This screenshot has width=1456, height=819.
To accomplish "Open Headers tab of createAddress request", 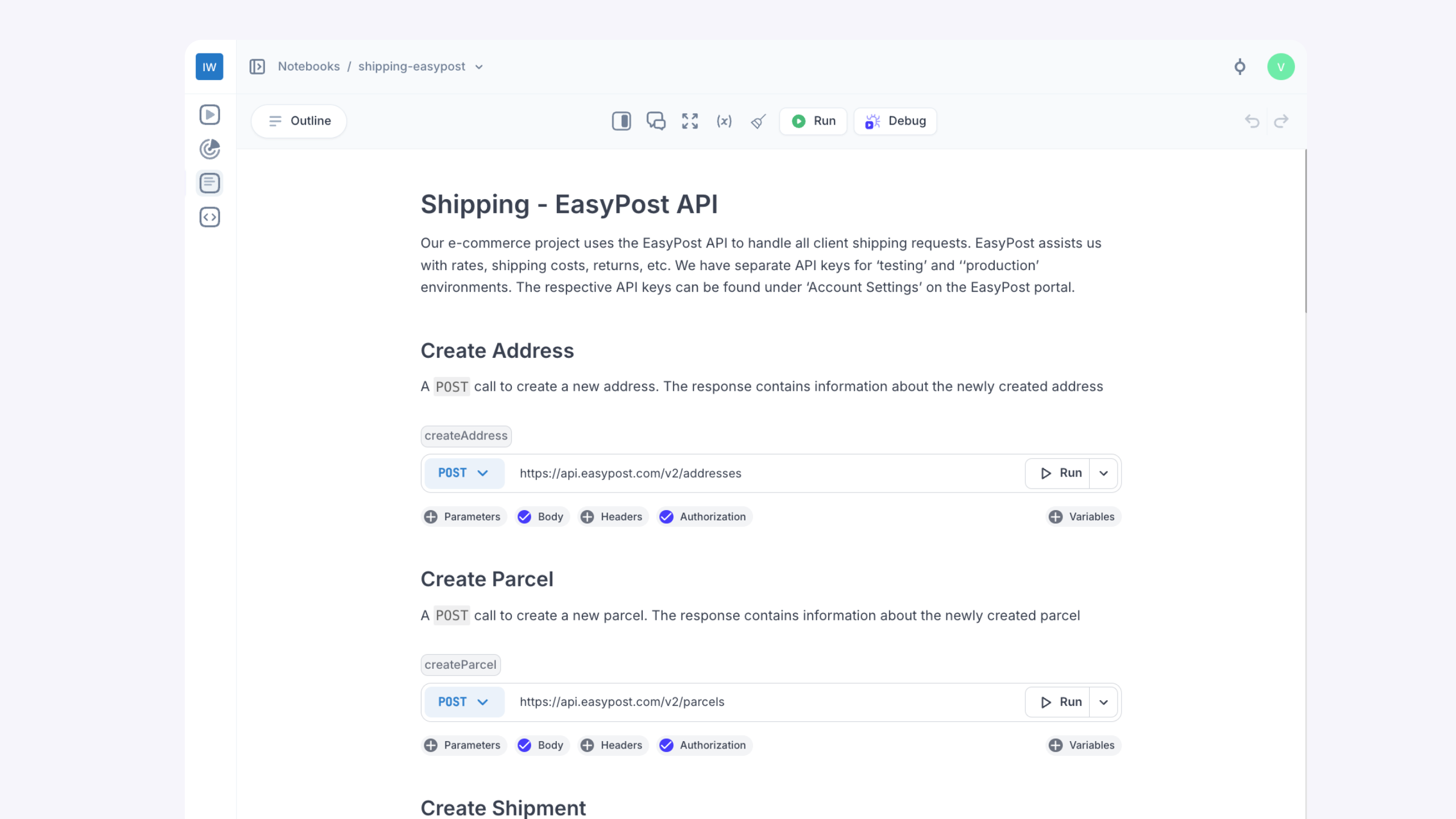I will click(x=613, y=516).
